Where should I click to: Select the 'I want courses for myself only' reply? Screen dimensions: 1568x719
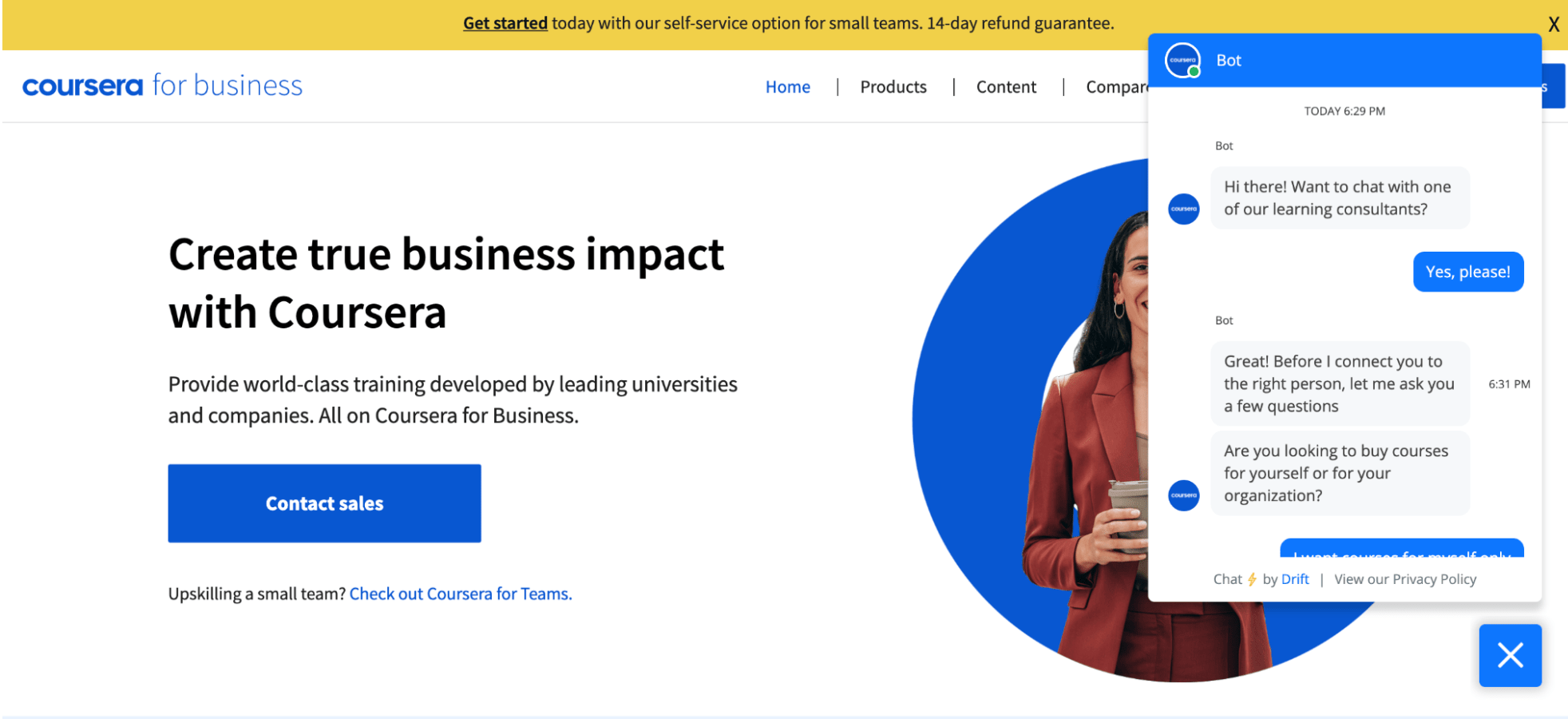[1401, 550]
